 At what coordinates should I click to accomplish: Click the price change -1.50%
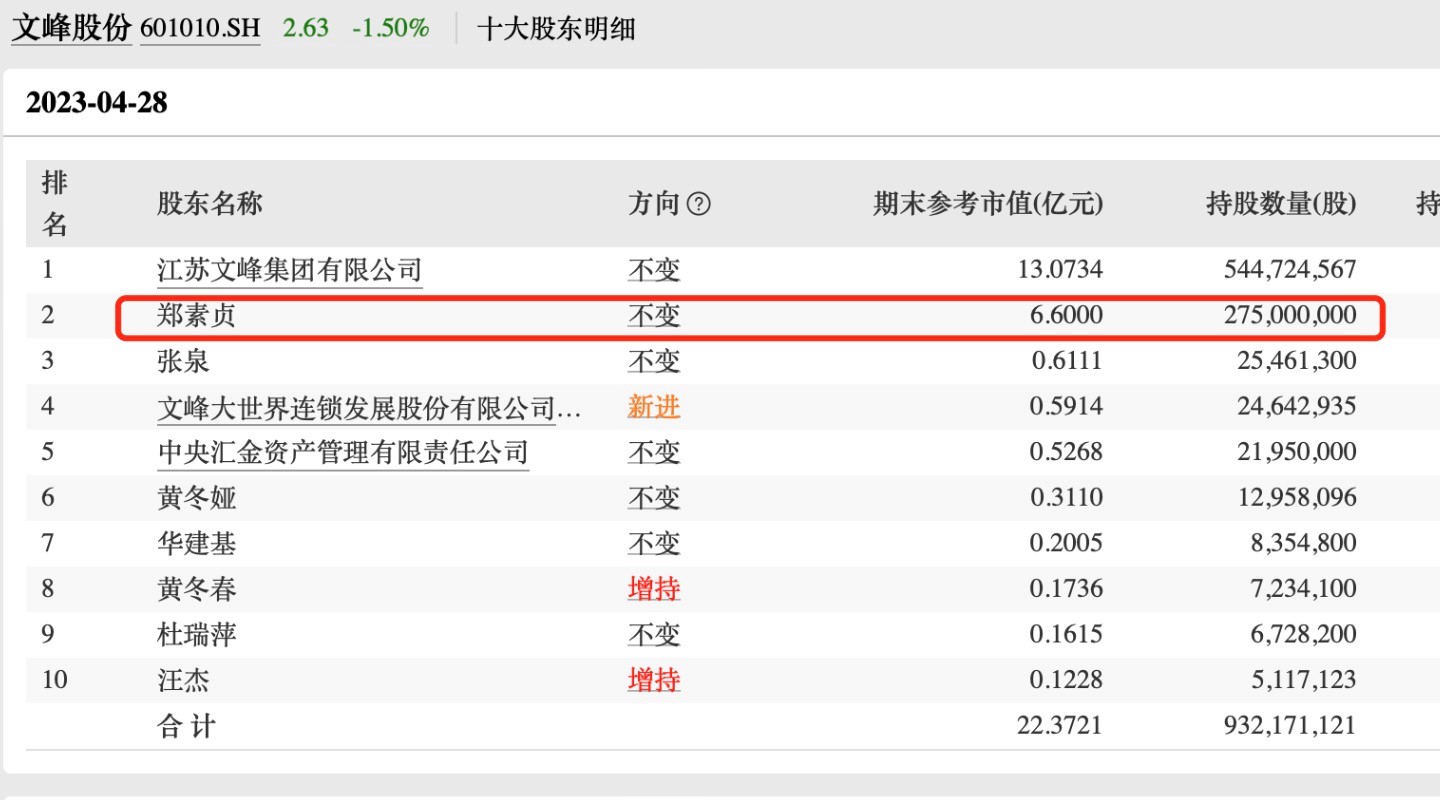[391, 28]
